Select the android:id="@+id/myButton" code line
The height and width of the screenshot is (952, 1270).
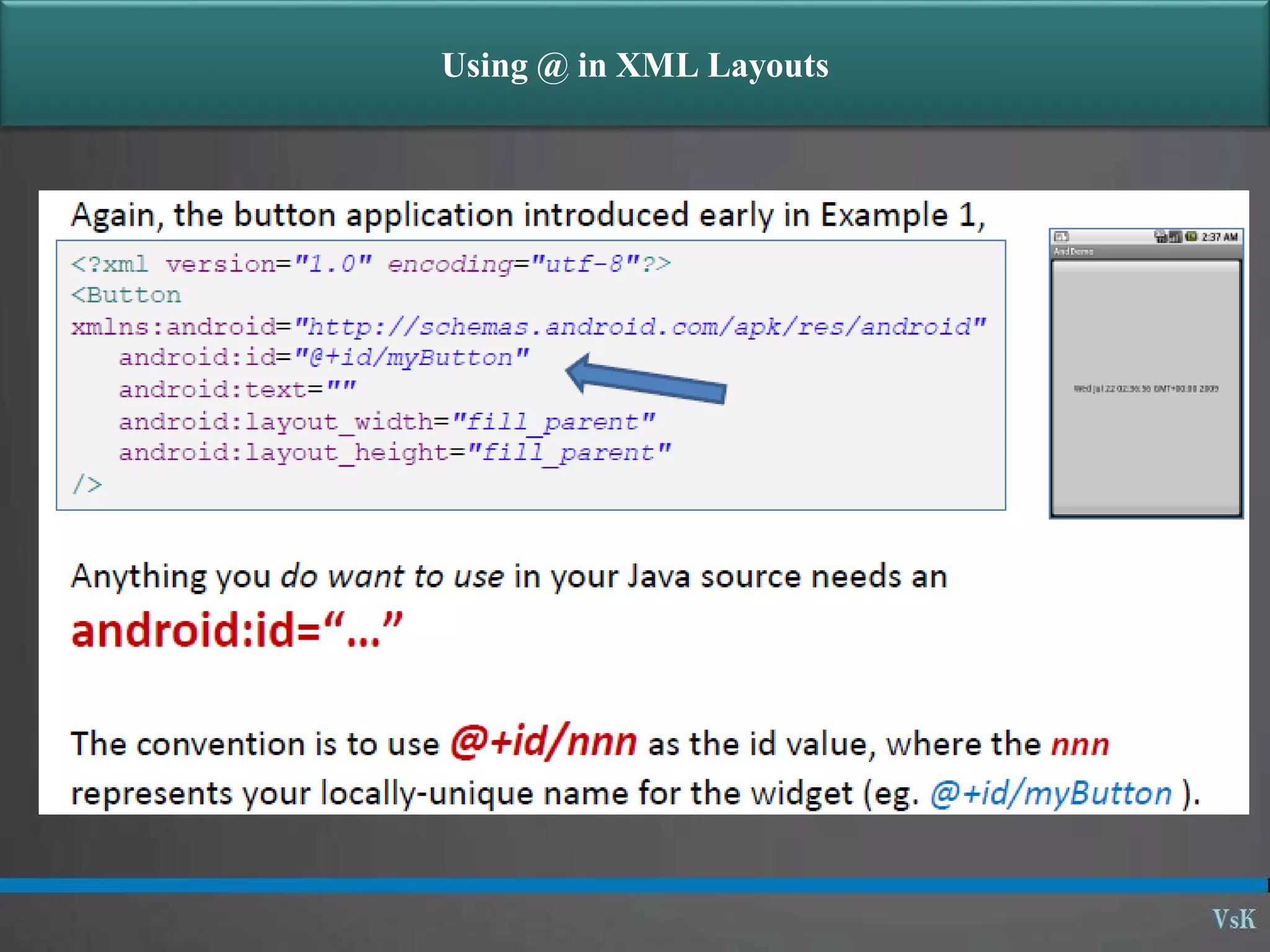tap(324, 358)
